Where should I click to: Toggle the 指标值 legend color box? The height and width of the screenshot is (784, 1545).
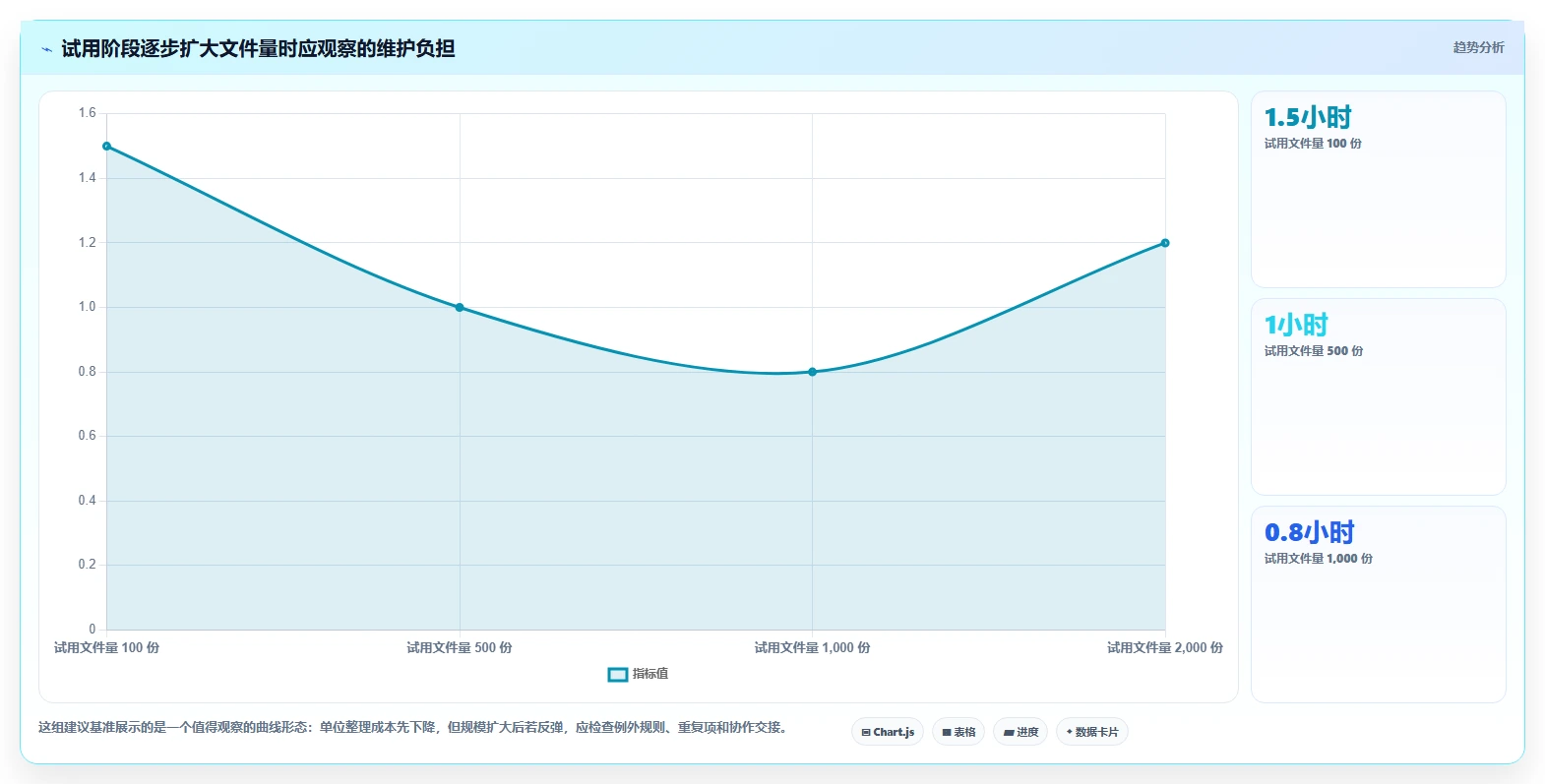618,674
